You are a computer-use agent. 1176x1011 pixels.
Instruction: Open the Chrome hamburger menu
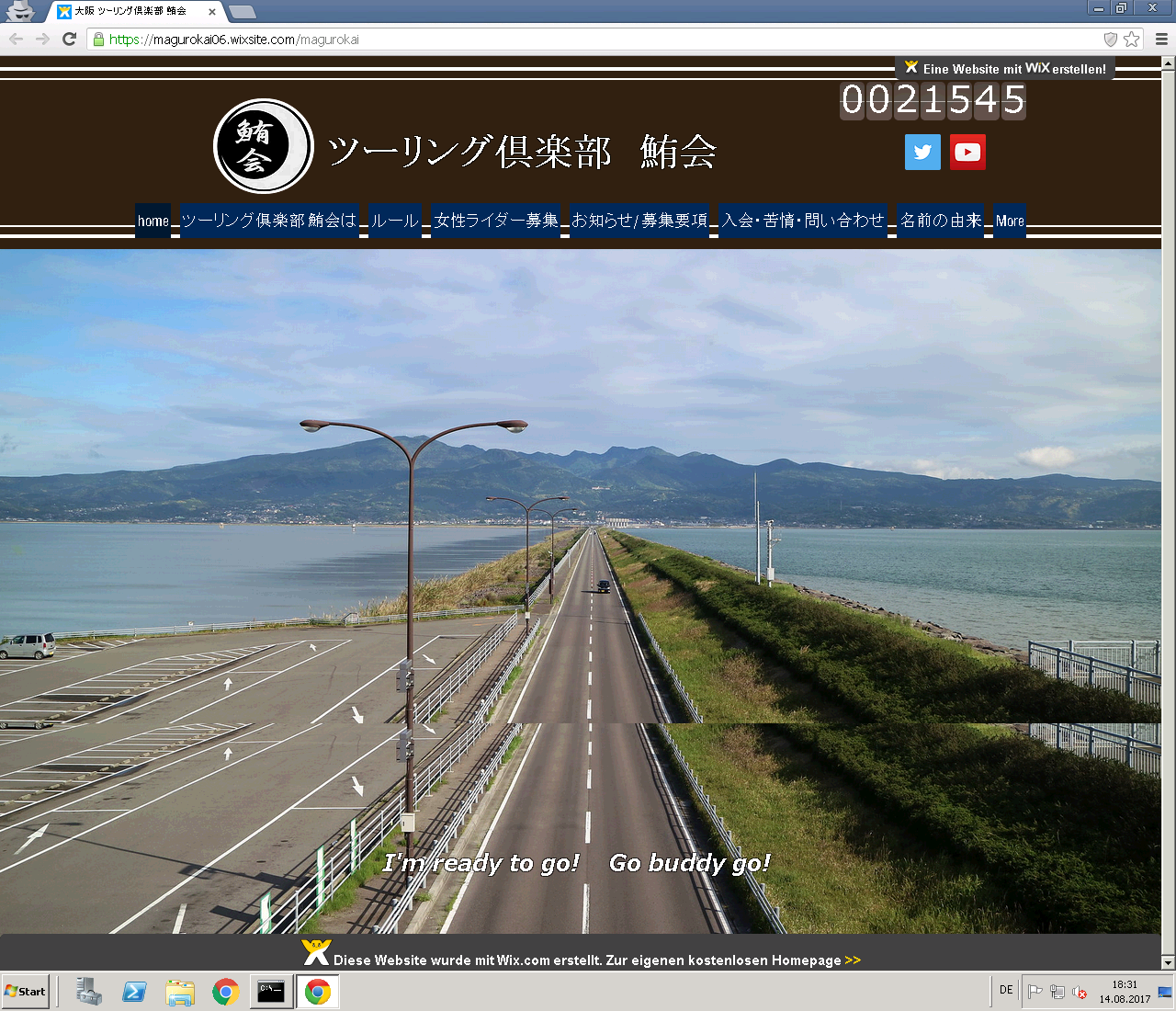point(1161,39)
